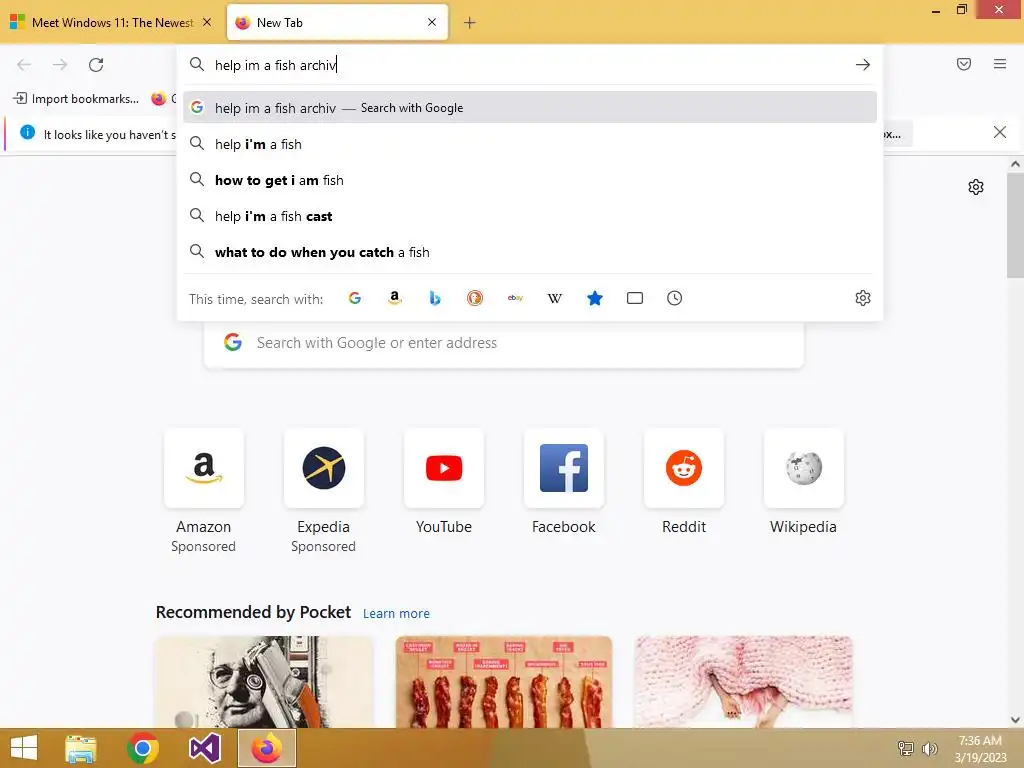Click the address bar text field
The height and width of the screenshot is (768, 1024).
point(529,65)
